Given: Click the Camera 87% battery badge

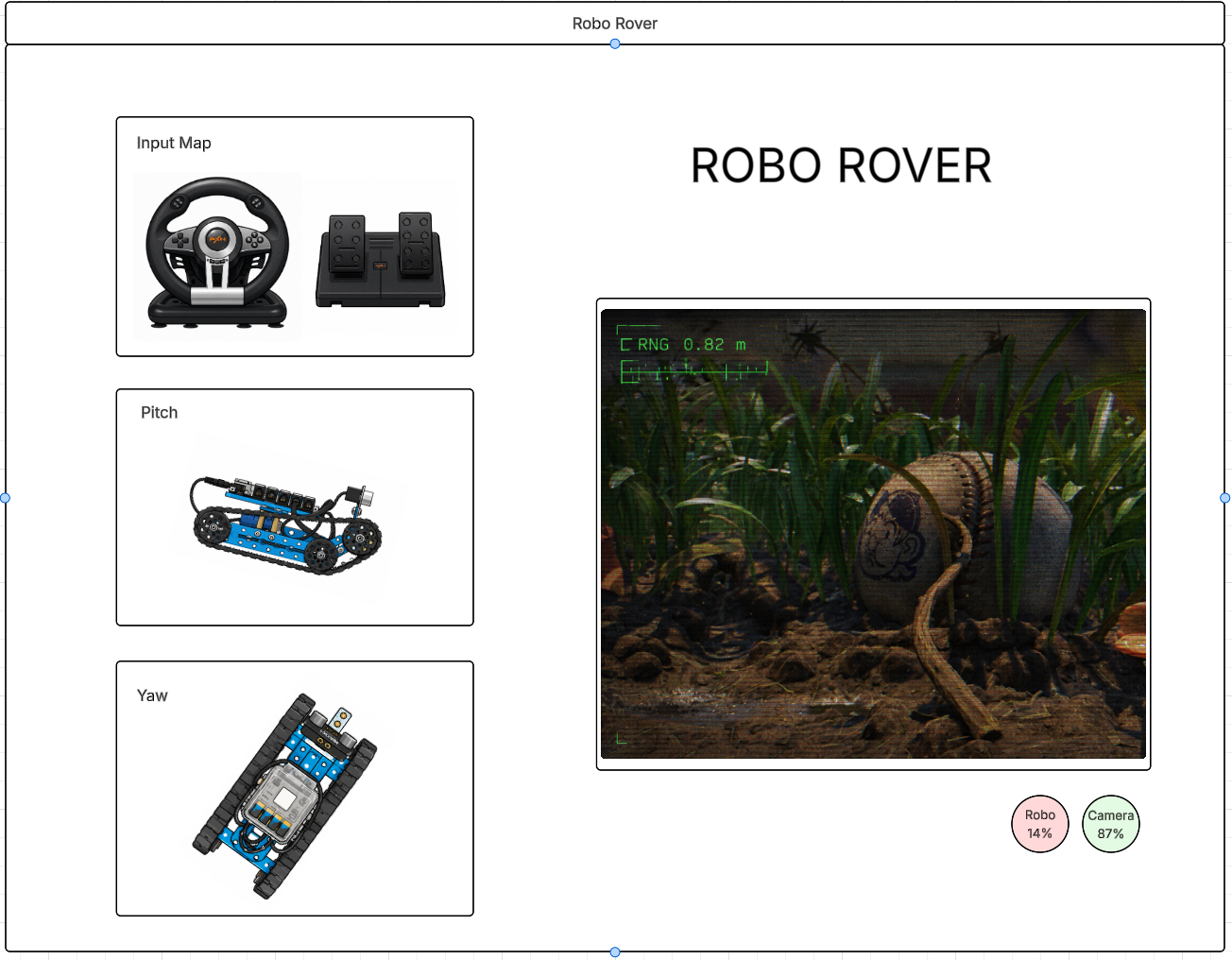Looking at the screenshot, I should [x=1111, y=824].
